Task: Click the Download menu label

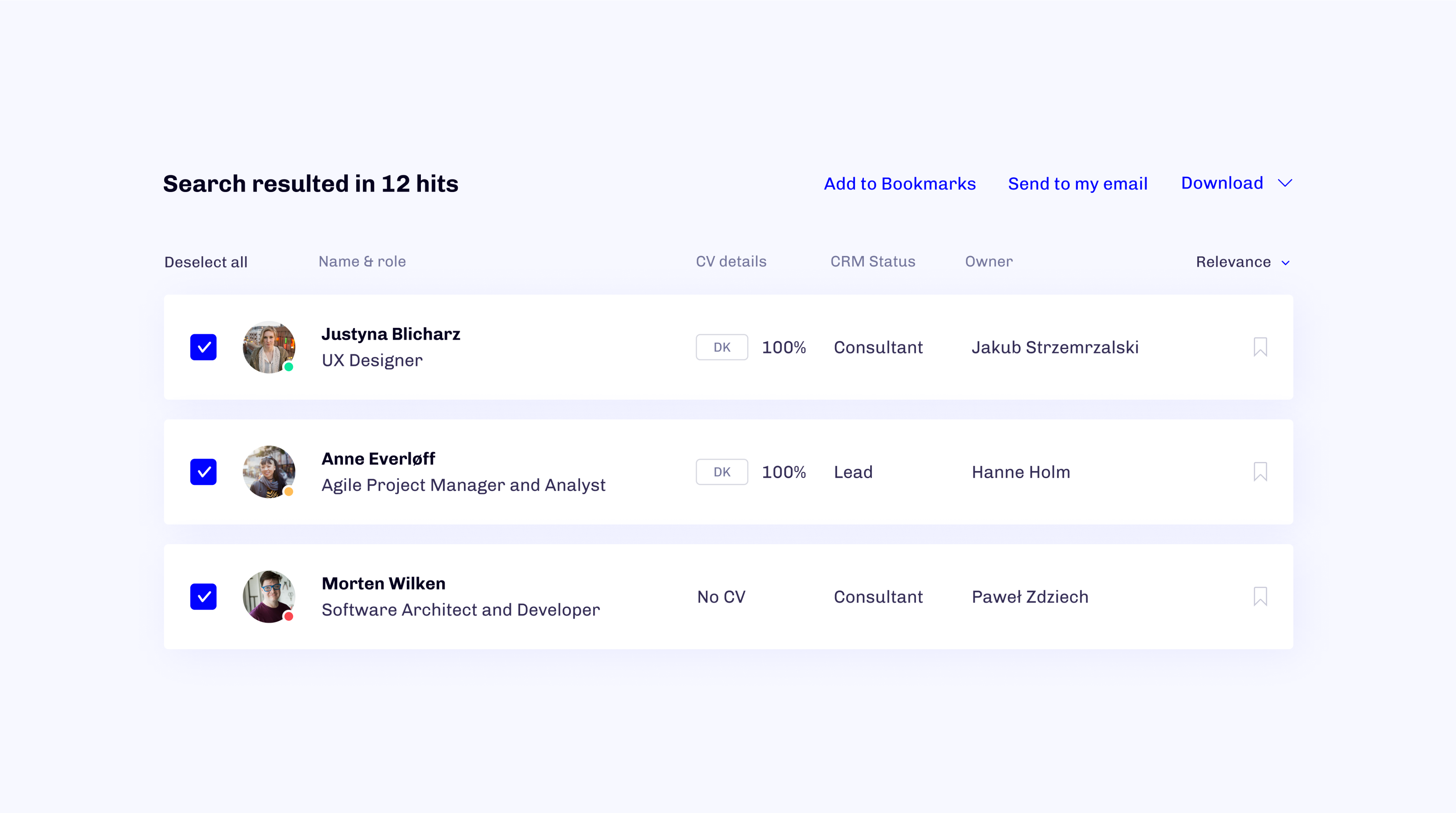Action: tap(1221, 183)
